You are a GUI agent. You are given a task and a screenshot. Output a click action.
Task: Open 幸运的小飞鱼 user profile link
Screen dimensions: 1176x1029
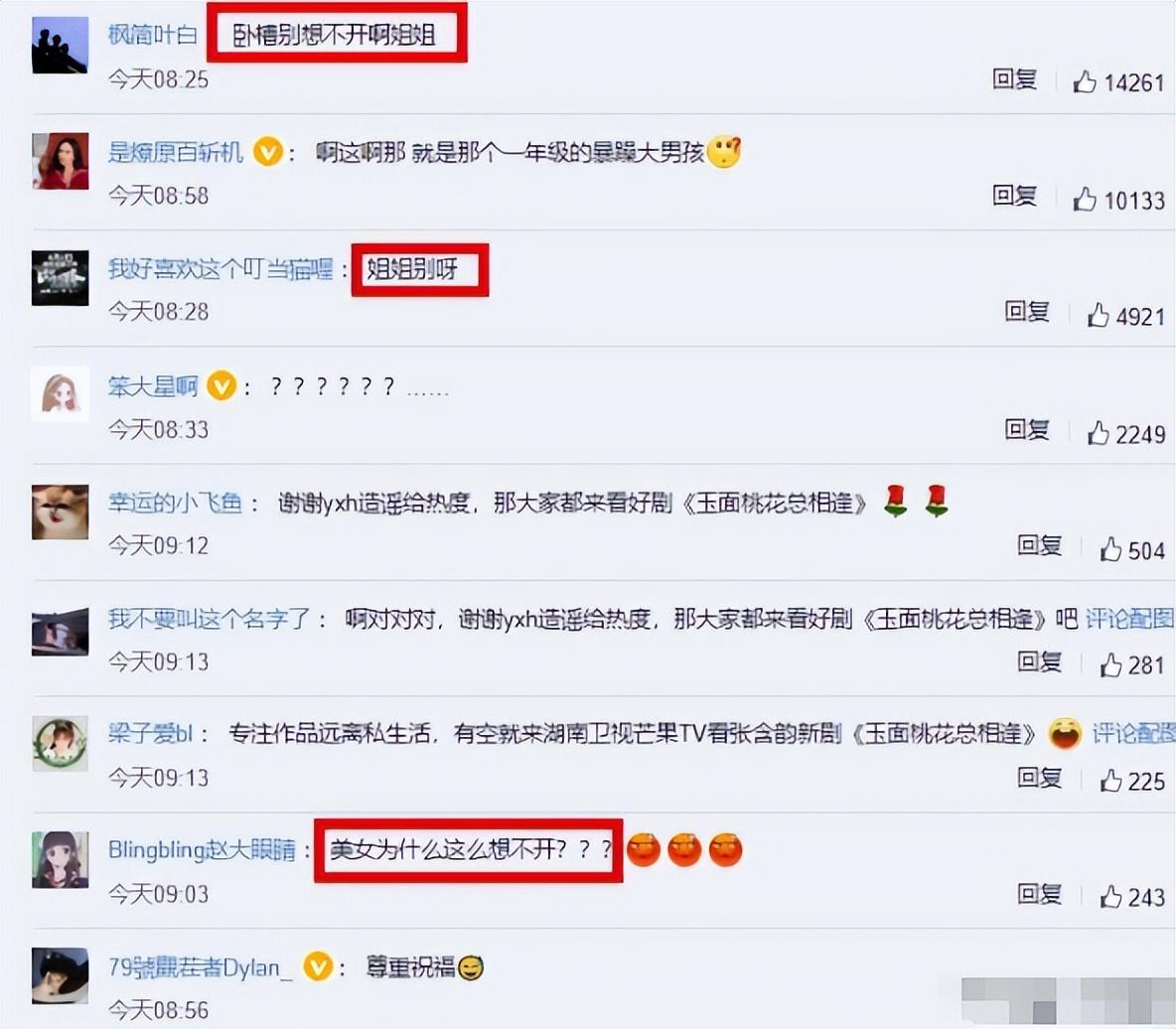pos(175,503)
